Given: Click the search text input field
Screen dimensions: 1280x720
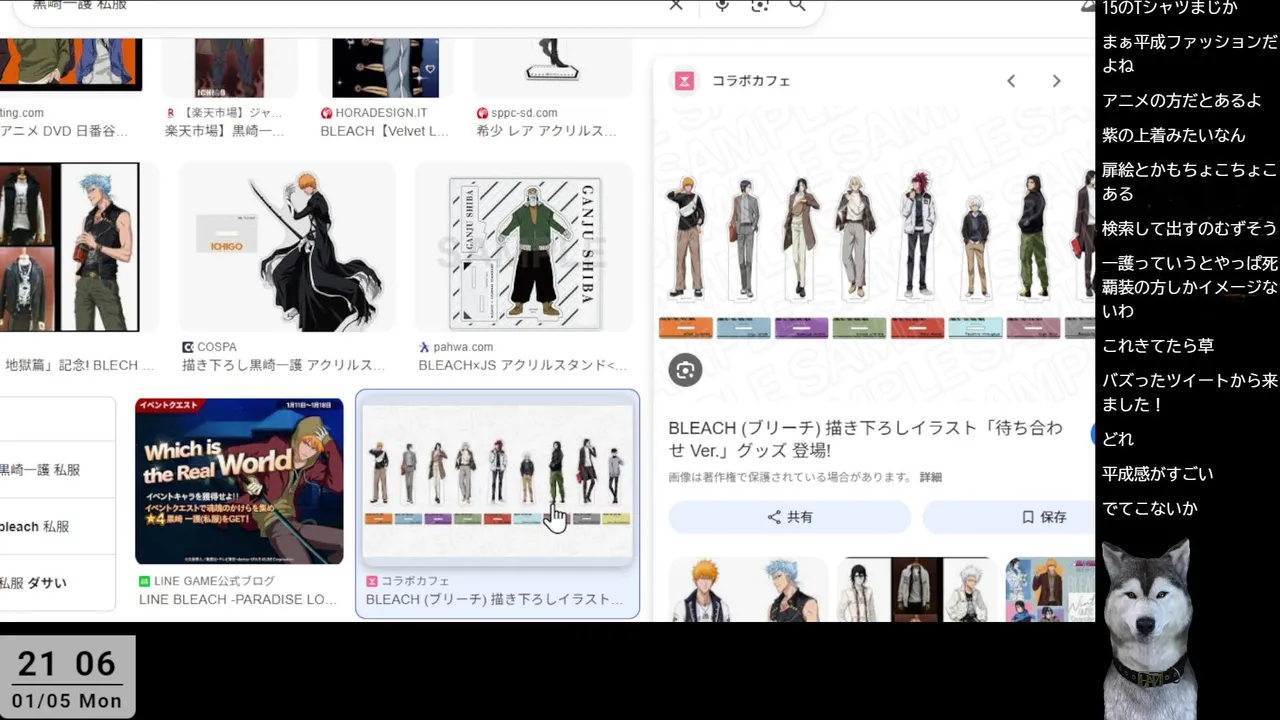Looking at the screenshot, I should click(340, 5).
